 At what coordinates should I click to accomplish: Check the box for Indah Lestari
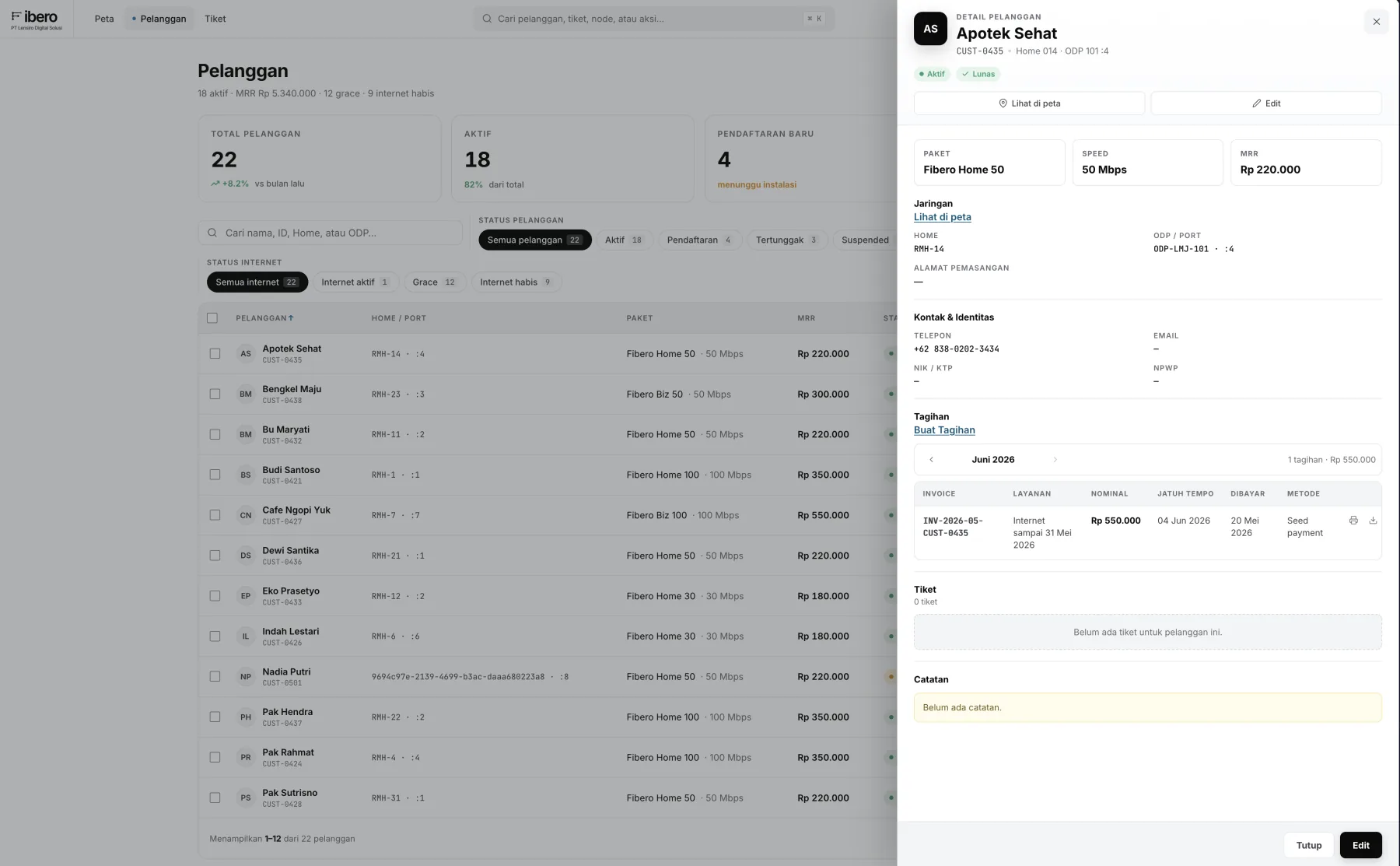215,636
